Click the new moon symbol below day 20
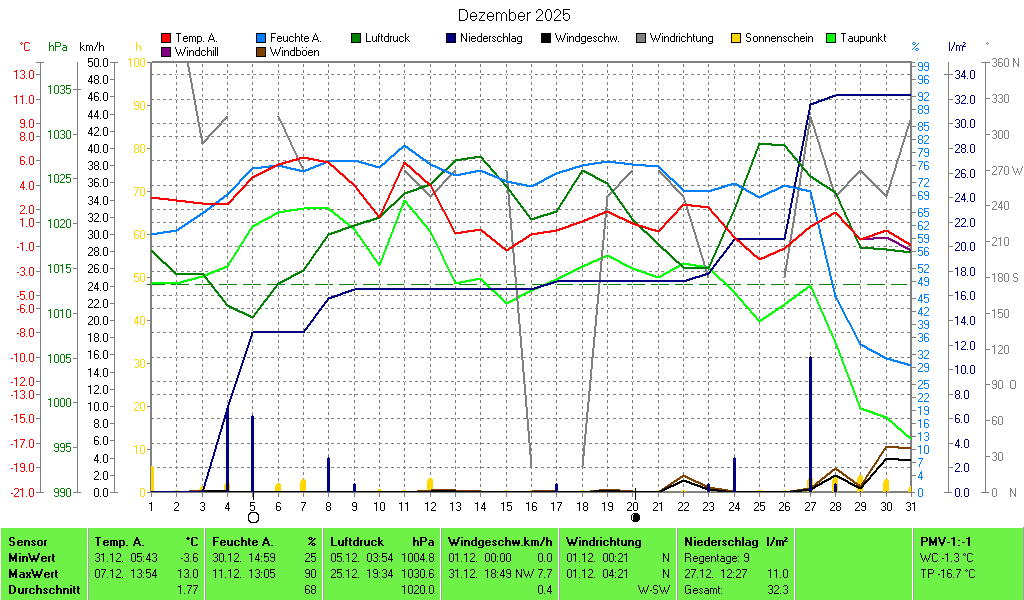 tap(635, 517)
